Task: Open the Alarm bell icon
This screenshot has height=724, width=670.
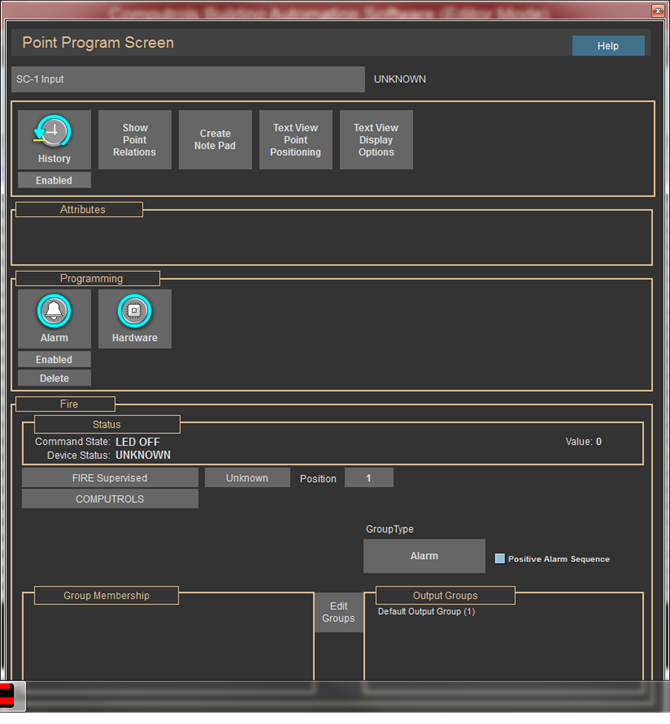Action: click(54, 312)
